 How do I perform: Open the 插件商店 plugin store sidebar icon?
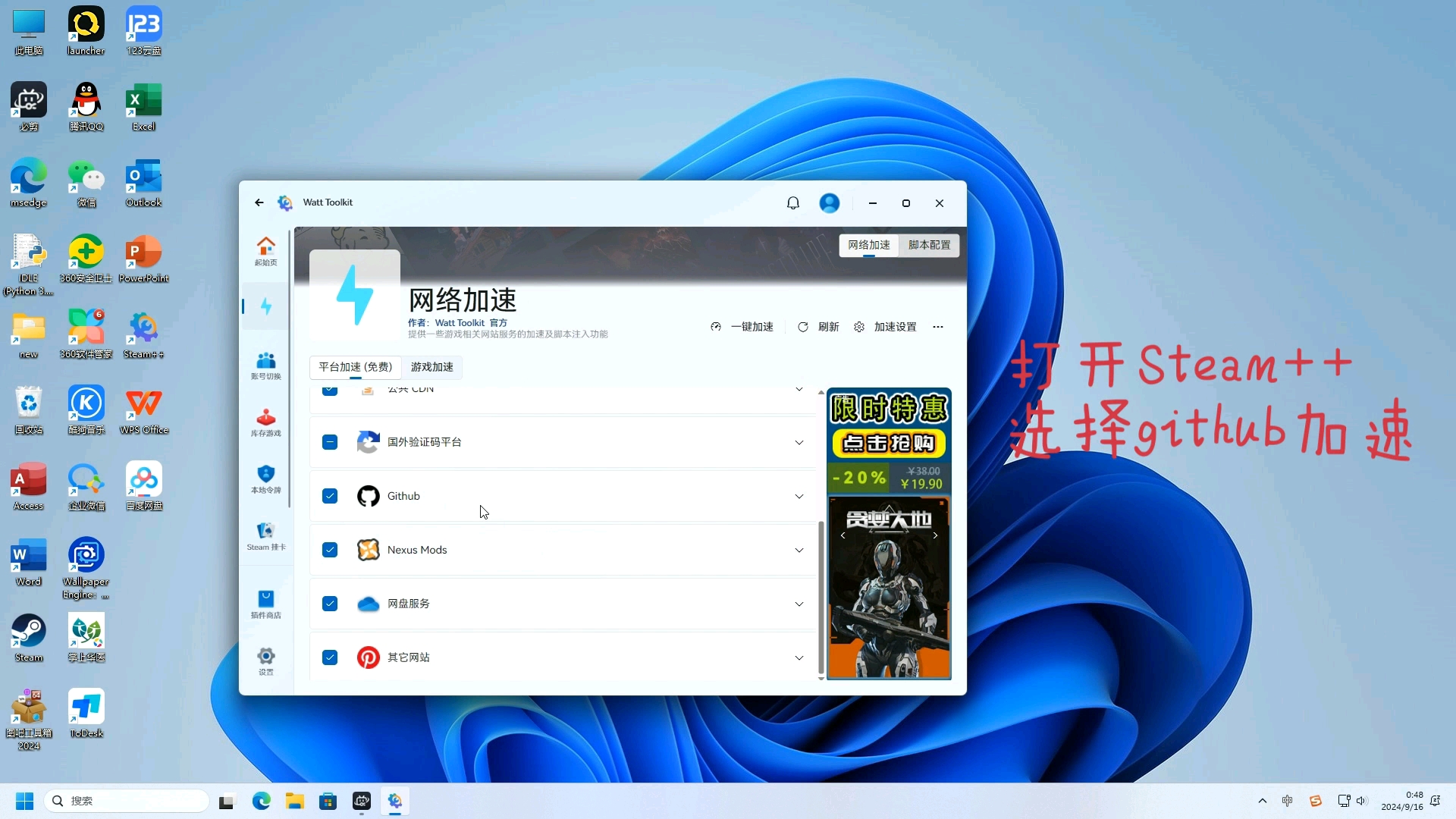pyautogui.click(x=265, y=604)
